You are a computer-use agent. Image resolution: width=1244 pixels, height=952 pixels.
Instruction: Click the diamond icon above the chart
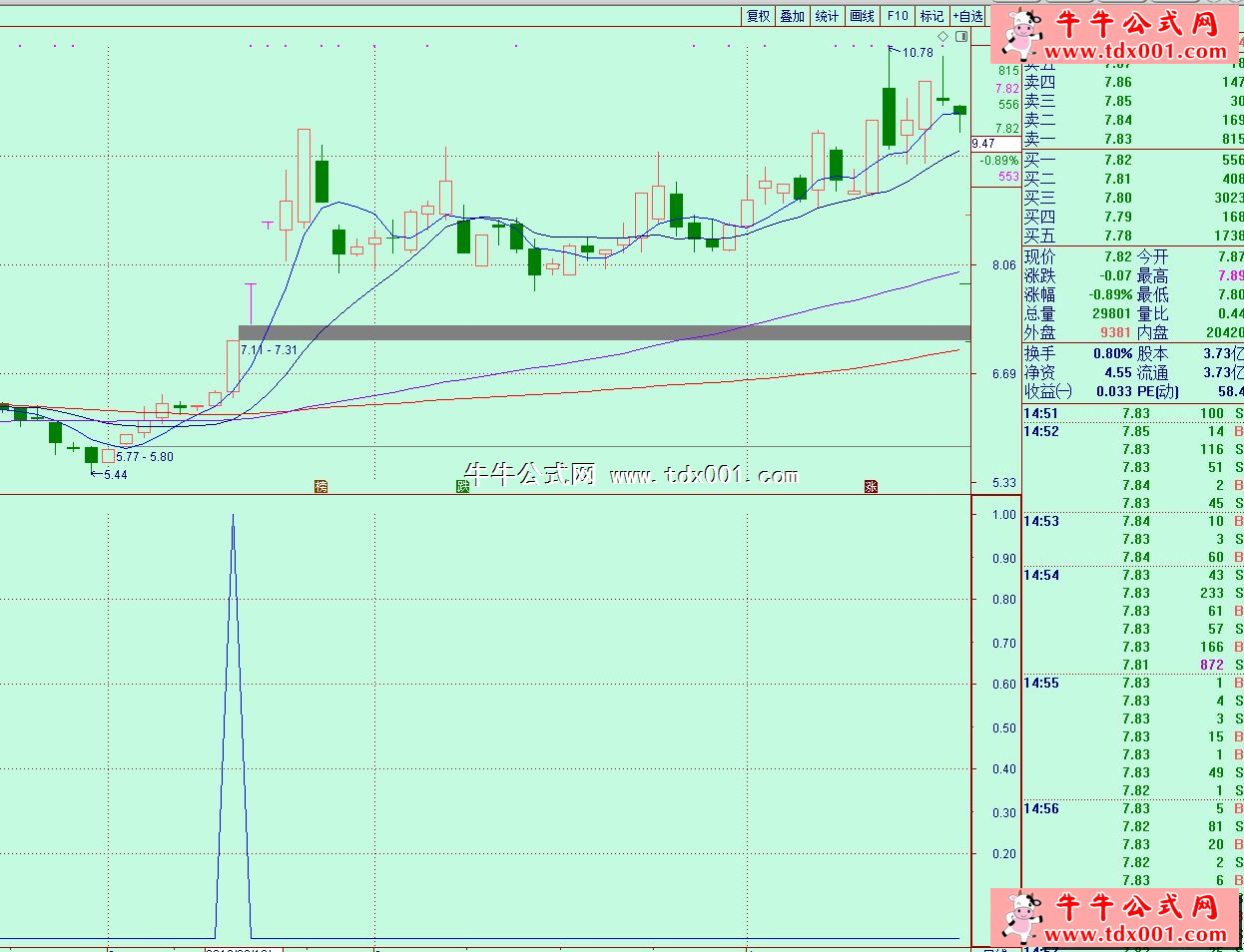(943, 37)
